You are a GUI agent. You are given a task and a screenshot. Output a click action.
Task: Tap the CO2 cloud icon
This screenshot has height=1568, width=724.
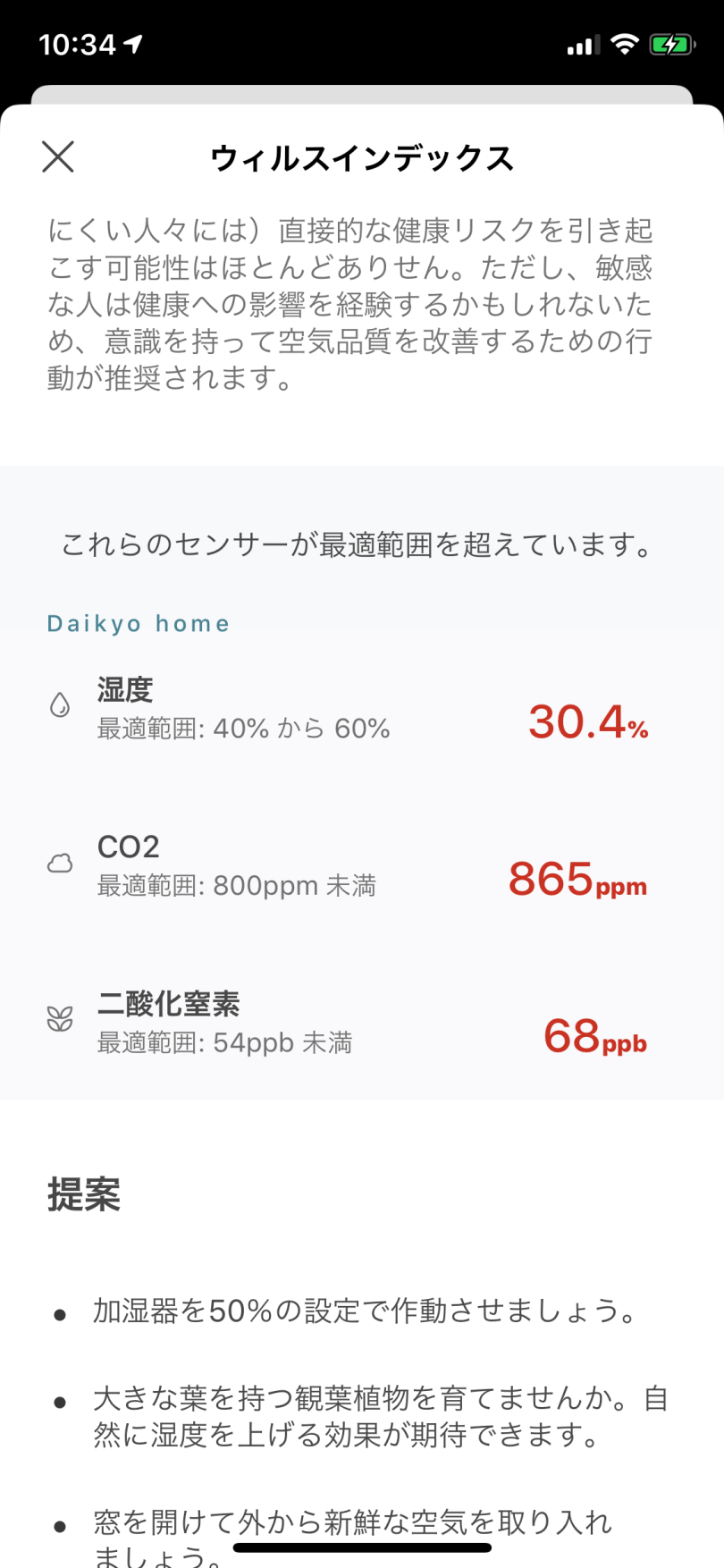[x=60, y=864]
